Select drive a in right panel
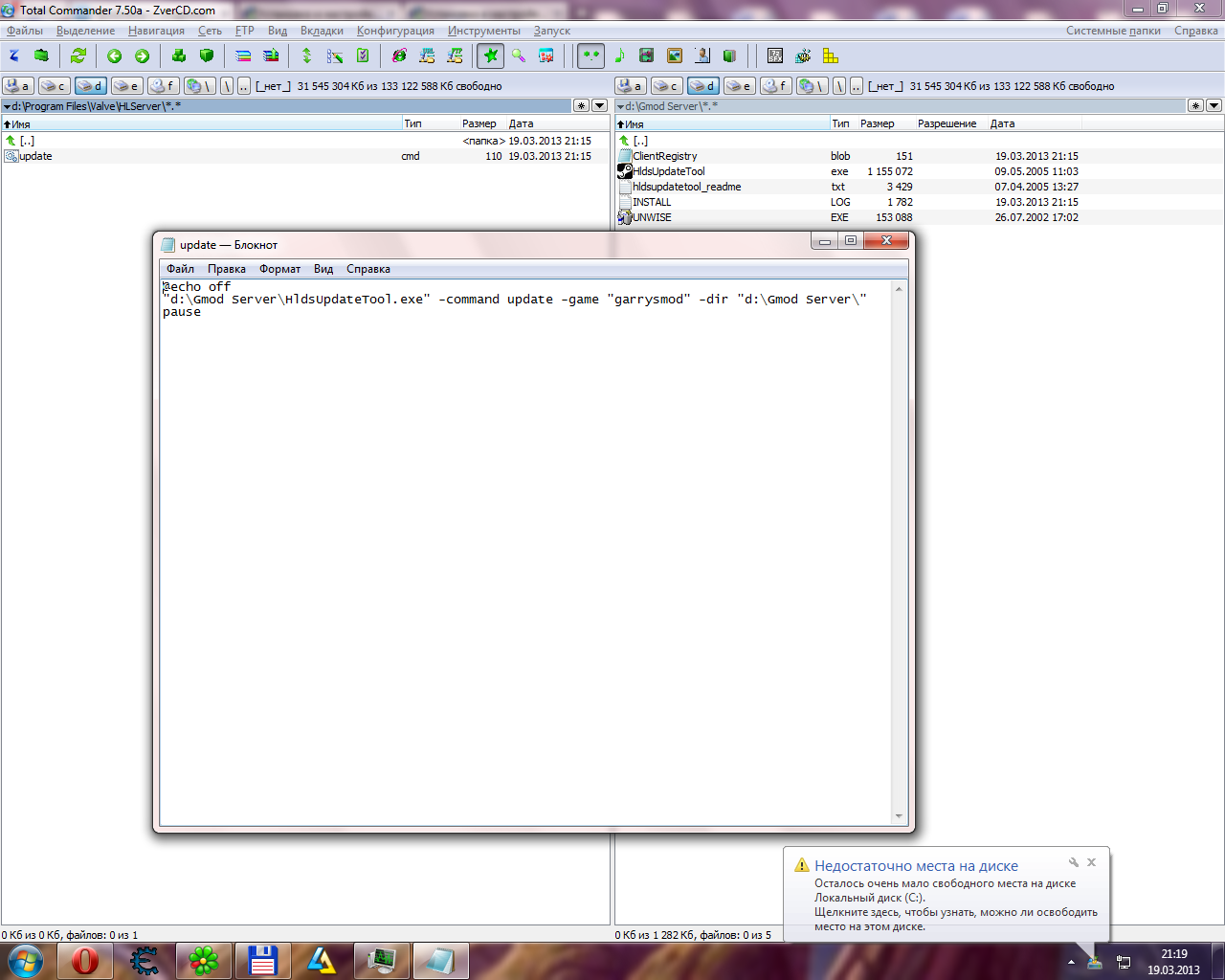1225x980 pixels. tap(631, 86)
